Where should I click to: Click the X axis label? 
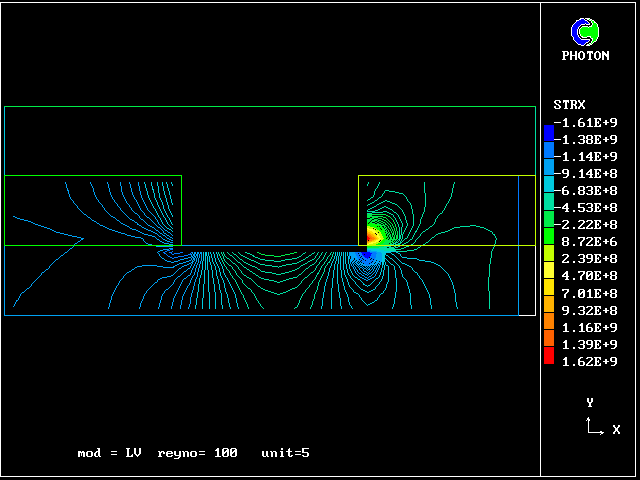click(616, 429)
